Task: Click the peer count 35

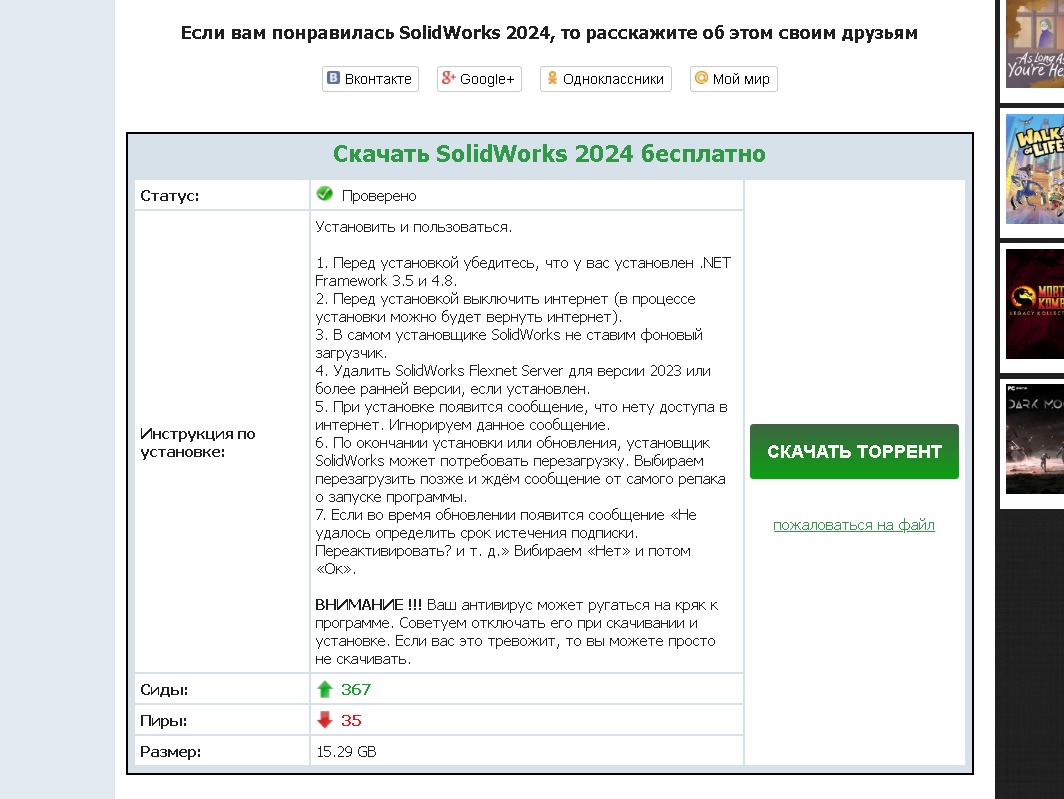Action: click(x=351, y=720)
